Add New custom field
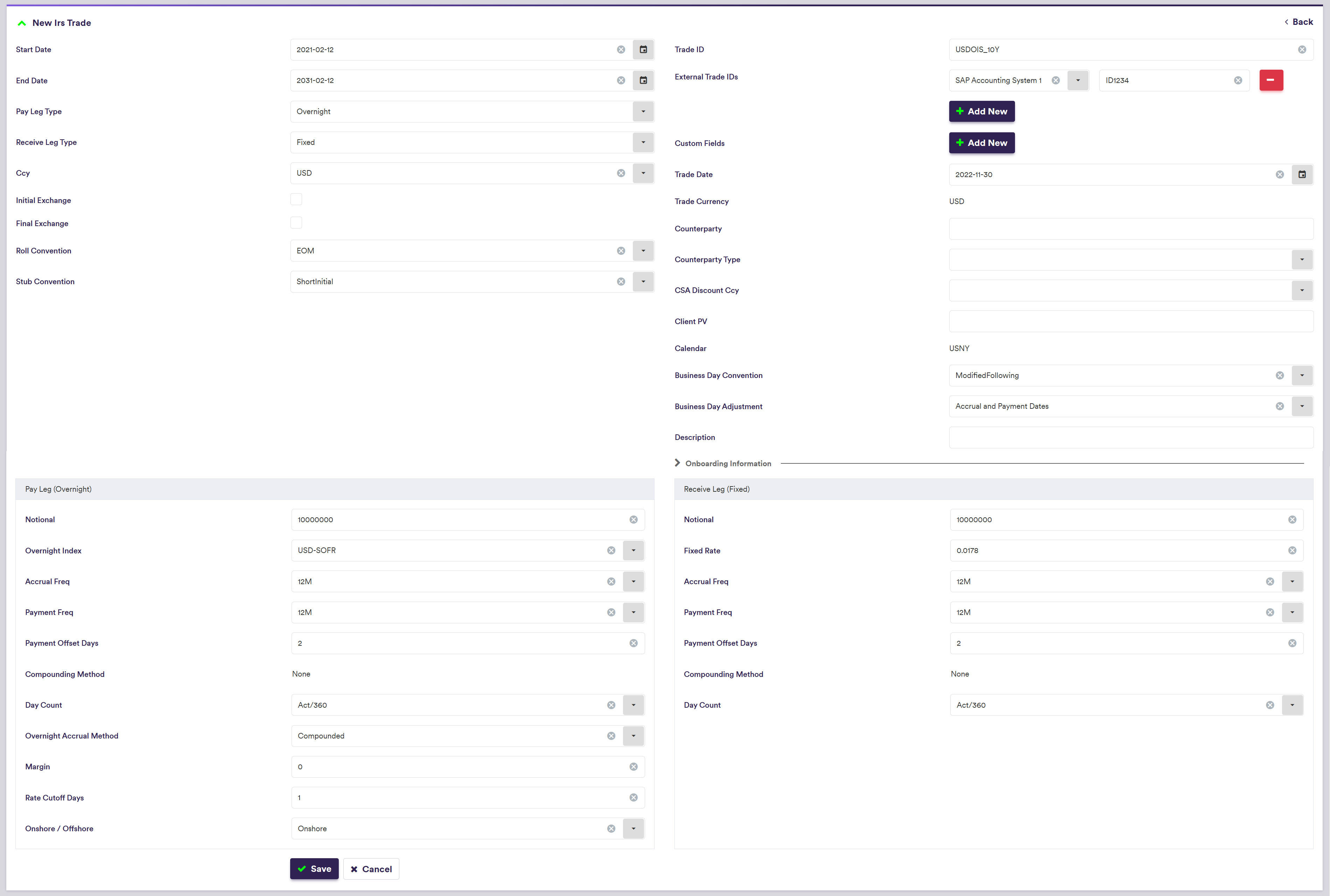 point(981,143)
